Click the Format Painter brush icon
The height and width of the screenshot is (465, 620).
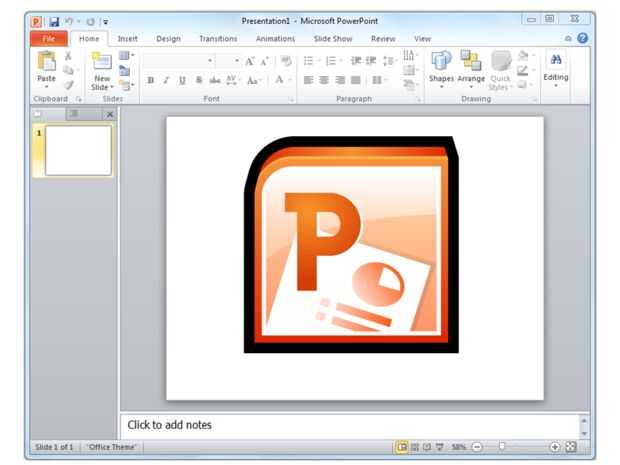click(x=69, y=85)
